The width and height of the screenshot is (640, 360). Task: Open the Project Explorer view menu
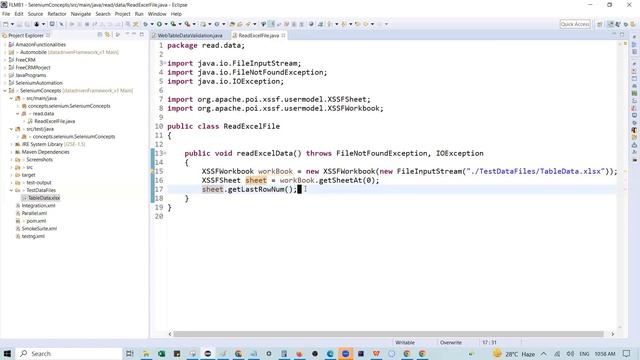click(x=118, y=35)
